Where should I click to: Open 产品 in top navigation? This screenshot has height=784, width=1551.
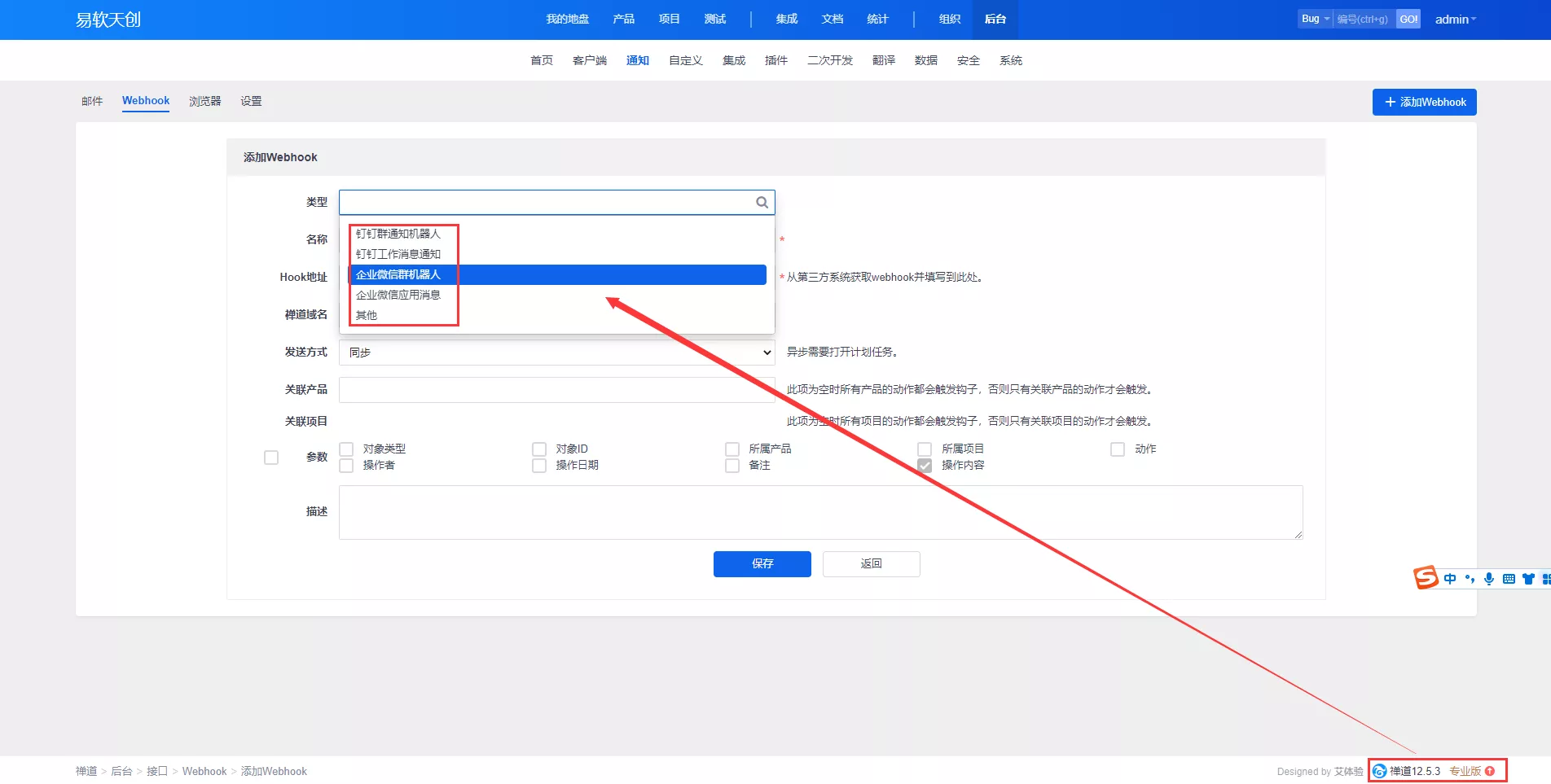pos(624,20)
